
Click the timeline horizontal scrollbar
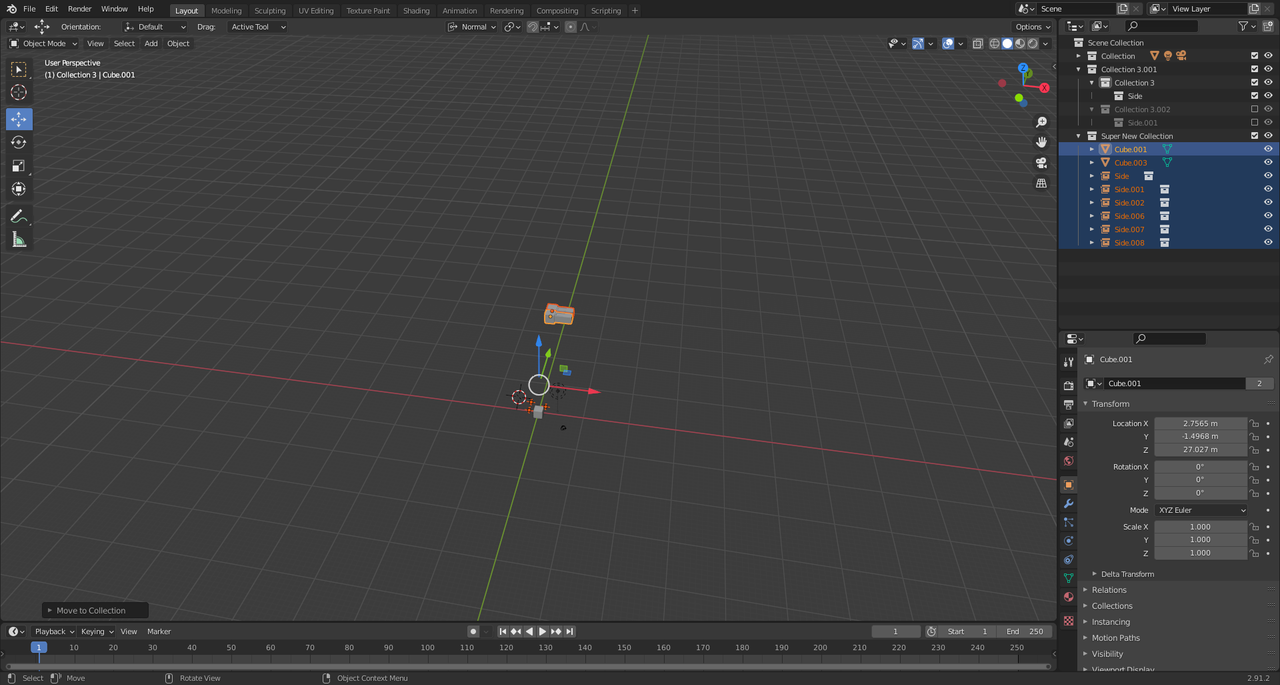528,665
